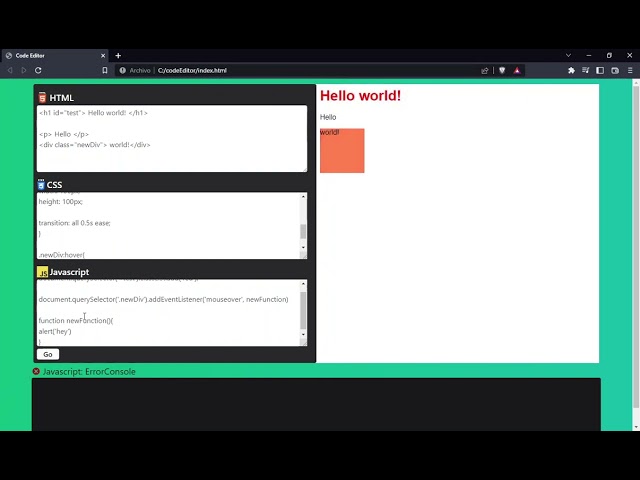The width and height of the screenshot is (640, 480).
Task: Click the Brave Rewards triangle icon
Action: pos(517,70)
